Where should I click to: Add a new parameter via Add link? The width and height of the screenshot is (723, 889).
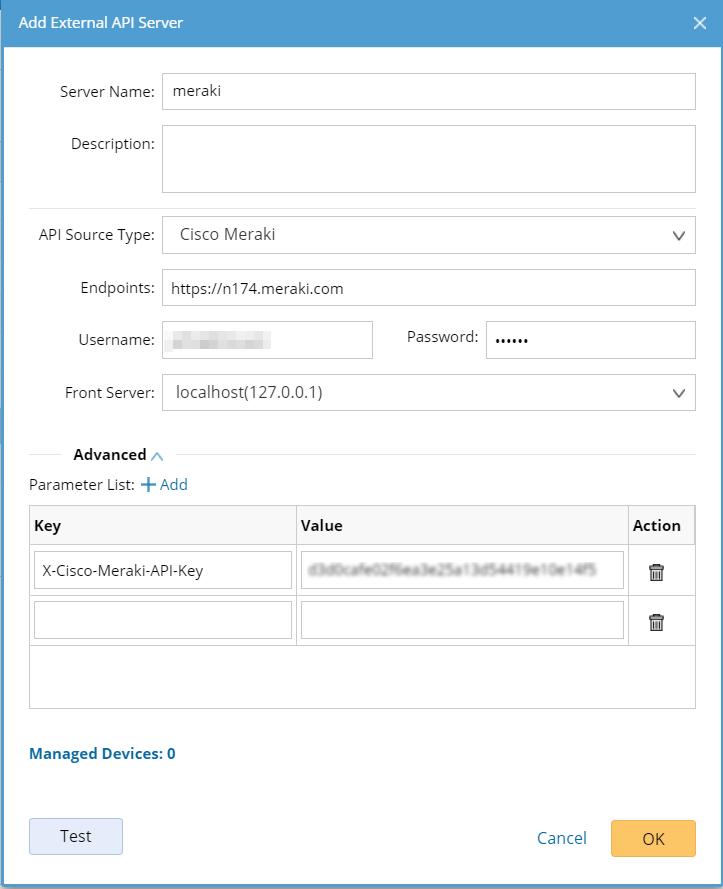pos(174,485)
